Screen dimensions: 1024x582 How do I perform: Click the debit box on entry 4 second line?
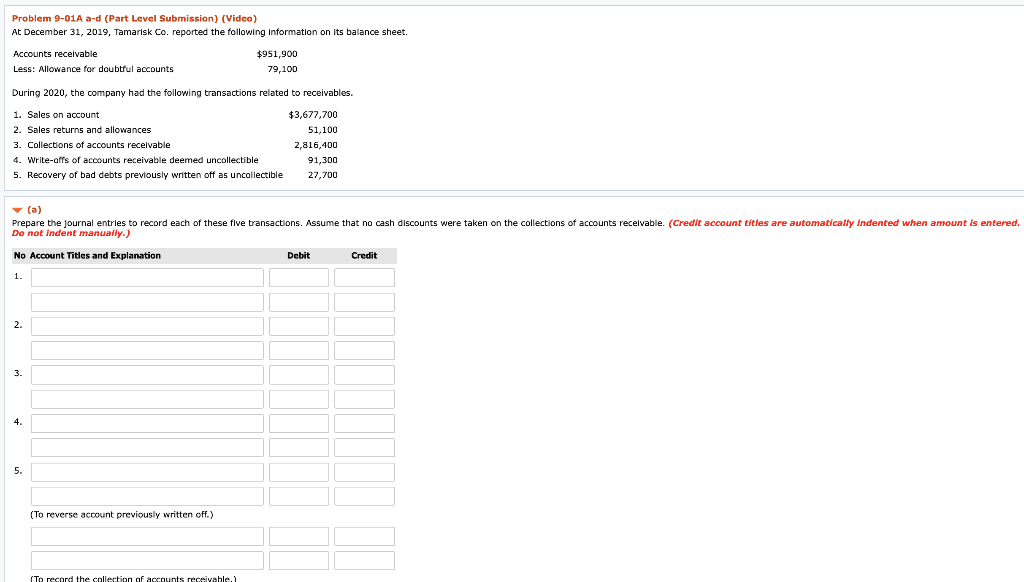(299, 447)
